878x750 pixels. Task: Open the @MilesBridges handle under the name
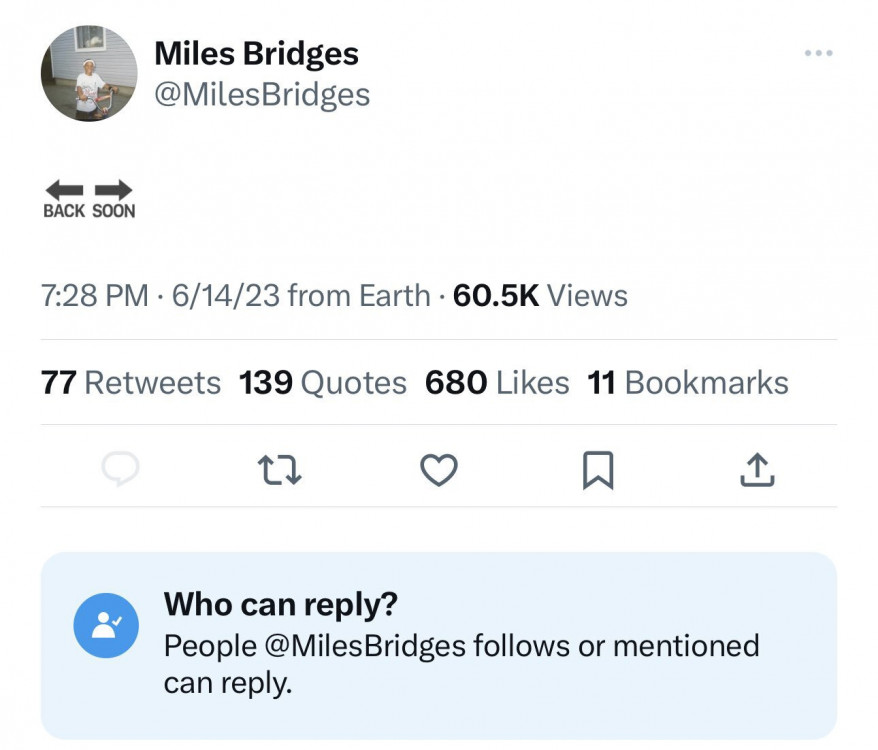coord(262,95)
